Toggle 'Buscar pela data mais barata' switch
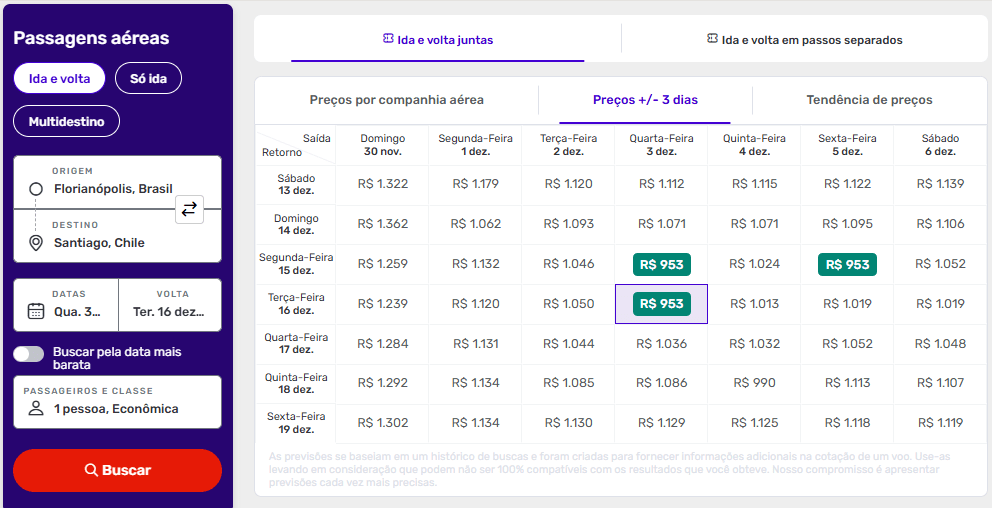Viewport: 992px width, 508px height. [x=29, y=353]
